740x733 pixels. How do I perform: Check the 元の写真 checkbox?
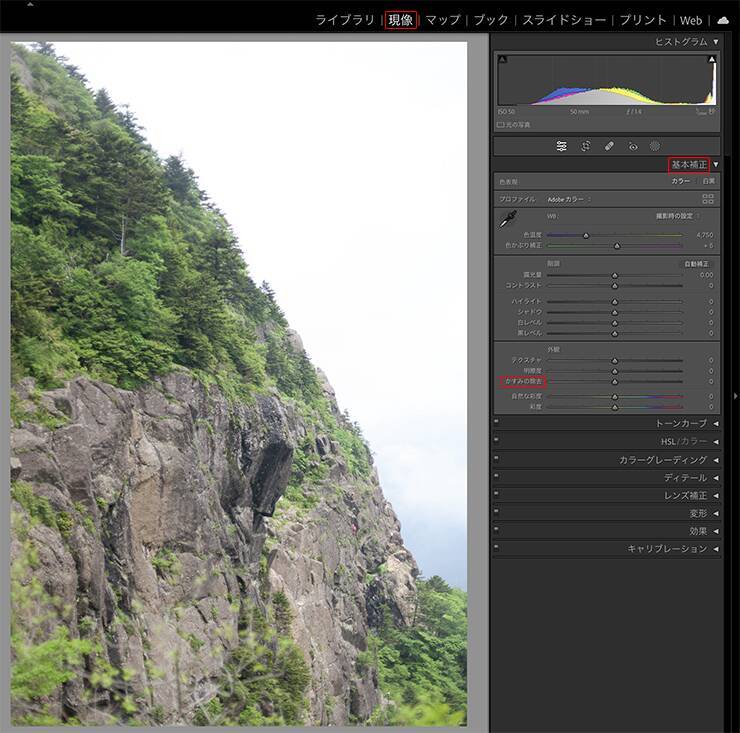pos(500,125)
